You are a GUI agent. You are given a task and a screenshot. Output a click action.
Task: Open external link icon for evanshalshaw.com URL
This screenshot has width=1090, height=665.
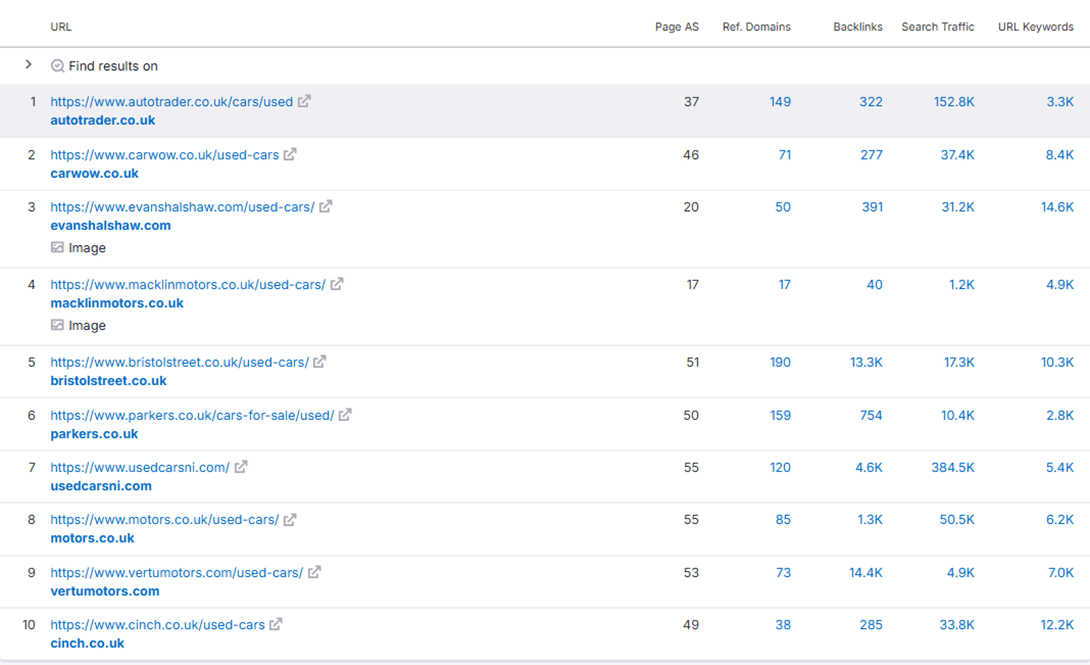point(325,206)
